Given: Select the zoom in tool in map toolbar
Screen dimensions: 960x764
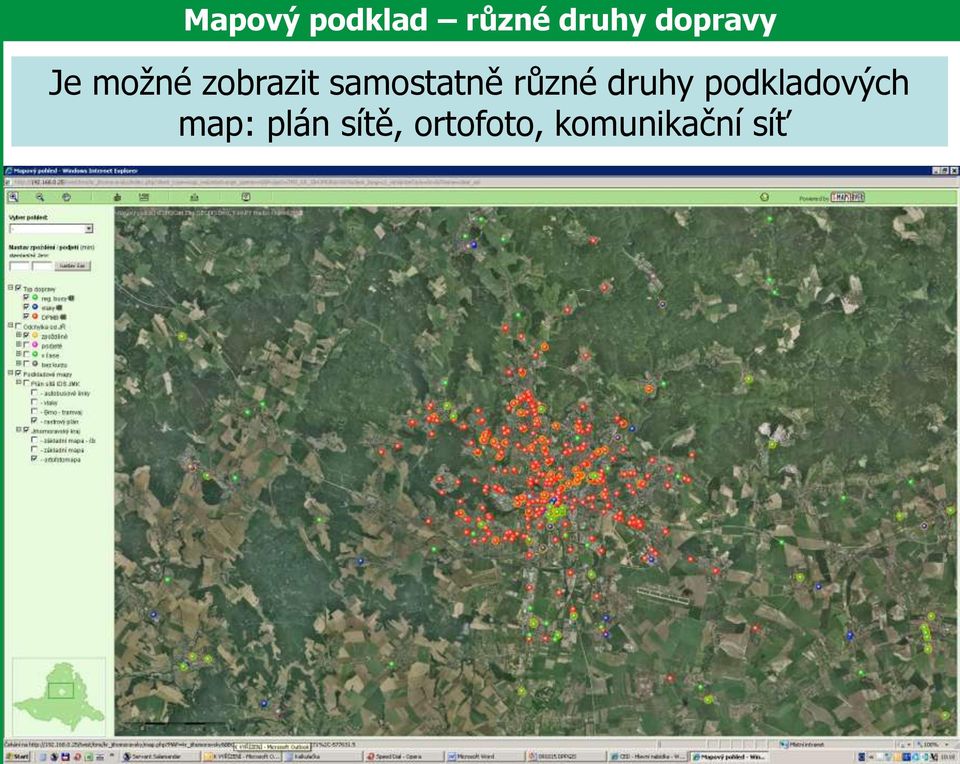Looking at the screenshot, I should coord(13,197).
